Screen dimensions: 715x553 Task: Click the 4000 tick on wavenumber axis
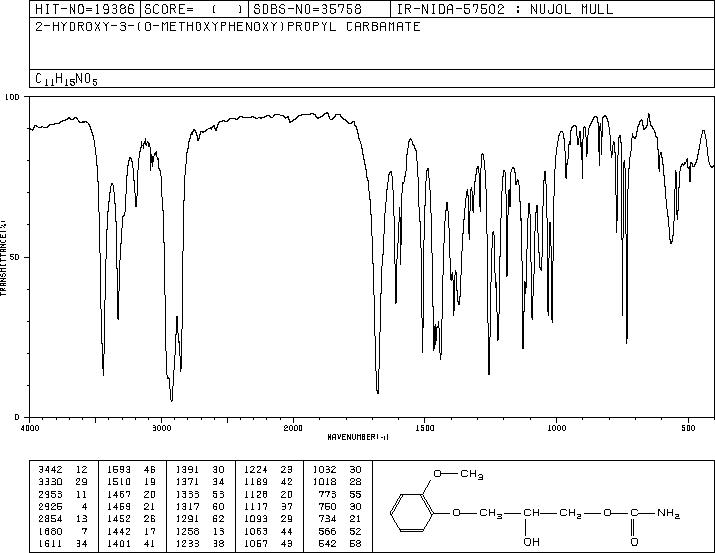point(30,428)
